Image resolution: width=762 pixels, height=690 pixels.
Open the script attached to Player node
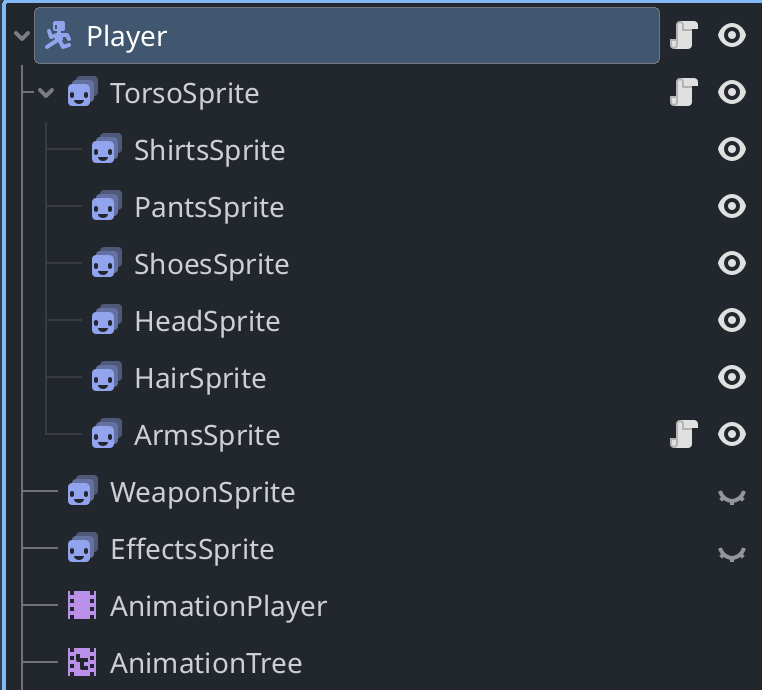pyautogui.click(x=683, y=36)
